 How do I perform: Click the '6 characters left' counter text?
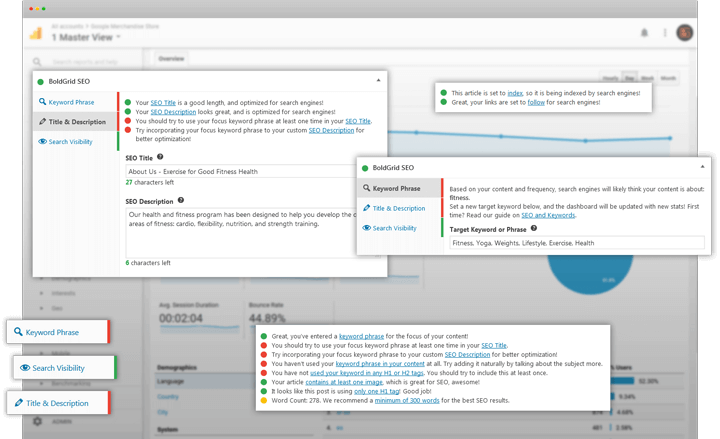[148, 263]
